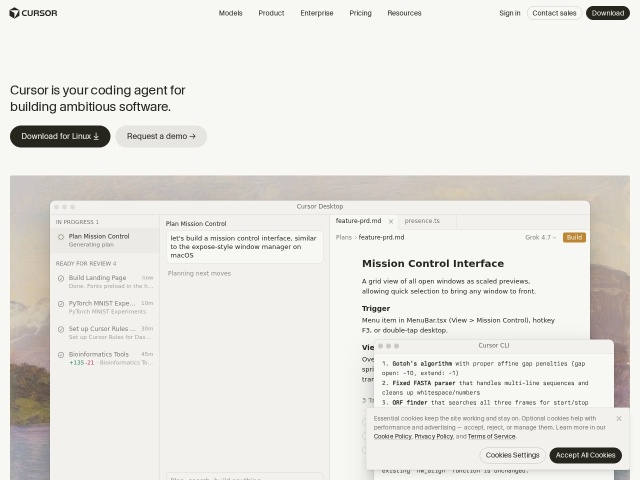
Task: Open the Grok 4.7 model dropdown
Action: click(x=540, y=237)
